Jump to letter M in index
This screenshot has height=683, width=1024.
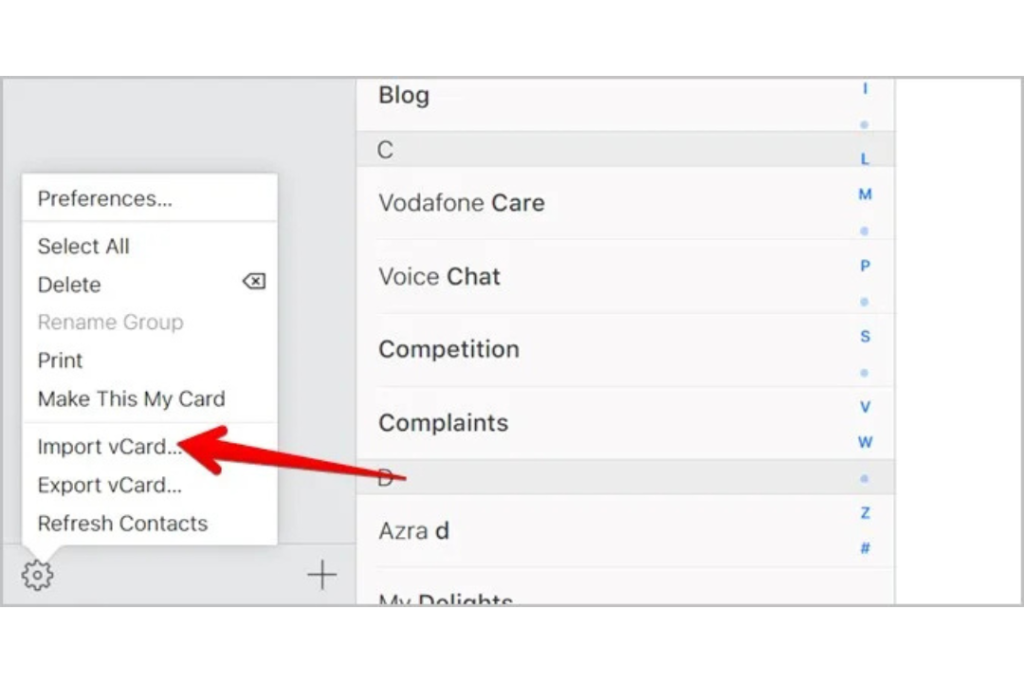point(865,195)
